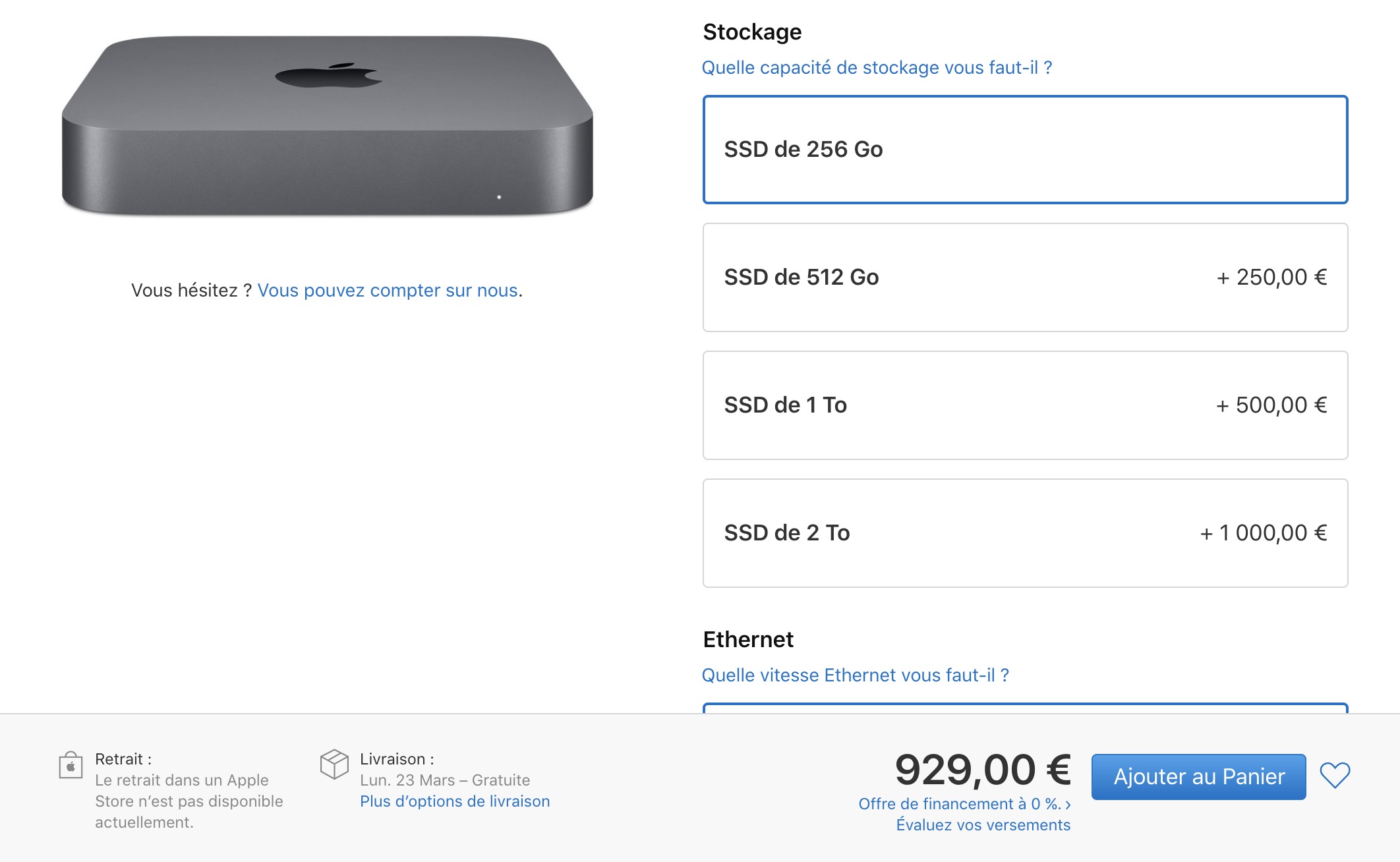The height and width of the screenshot is (862, 1400).
Task: Open 'Quelle capacité de stockage vous faut-il ?'
Action: [877, 68]
